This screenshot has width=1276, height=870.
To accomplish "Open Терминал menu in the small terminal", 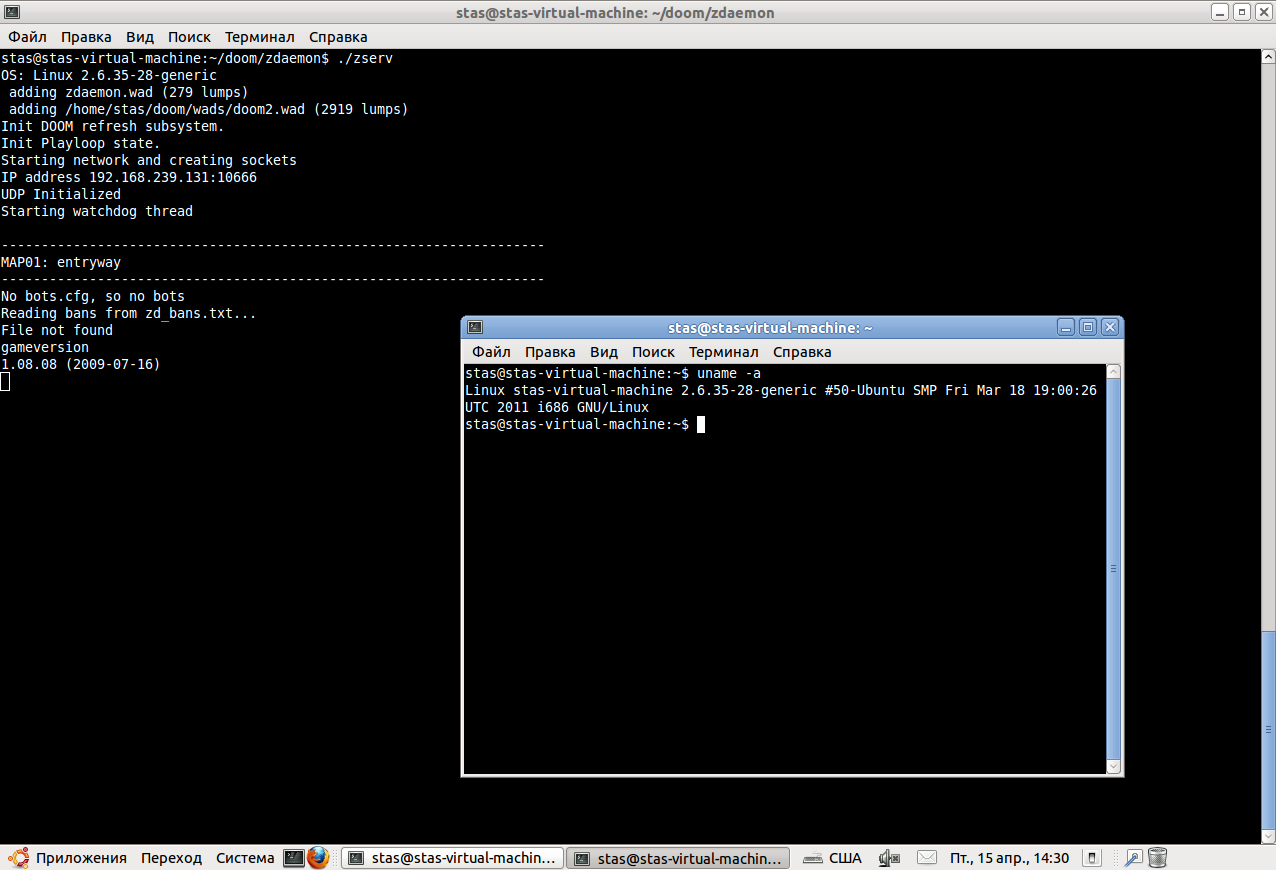I will (x=723, y=352).
